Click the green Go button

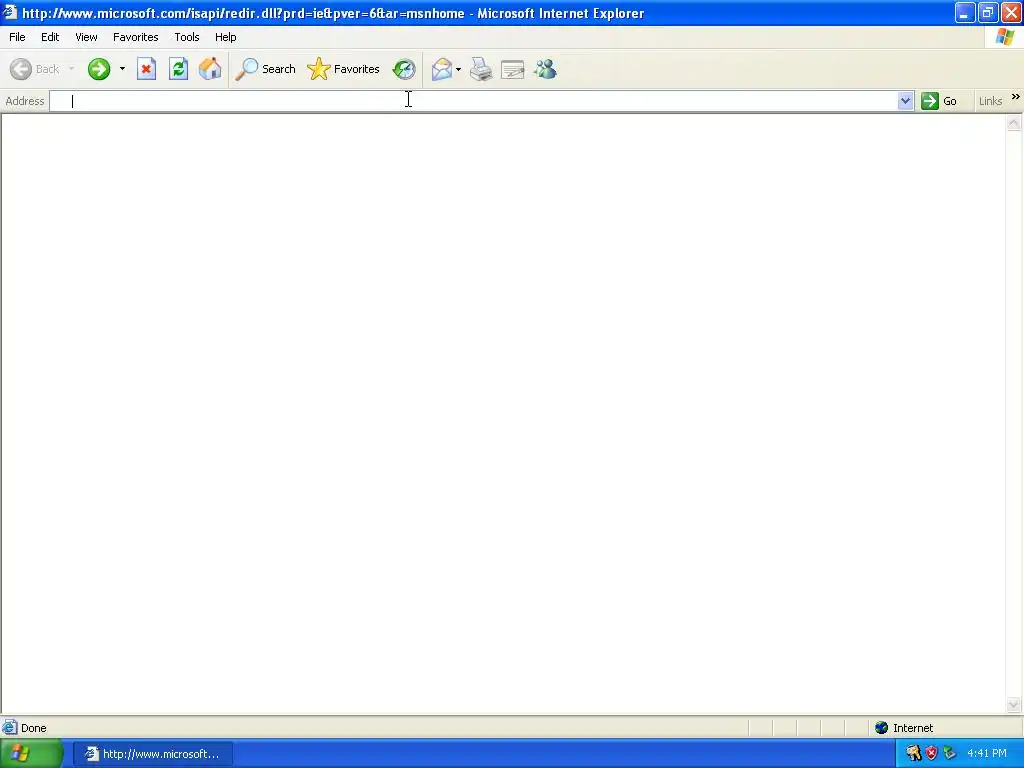click(939, 101)
